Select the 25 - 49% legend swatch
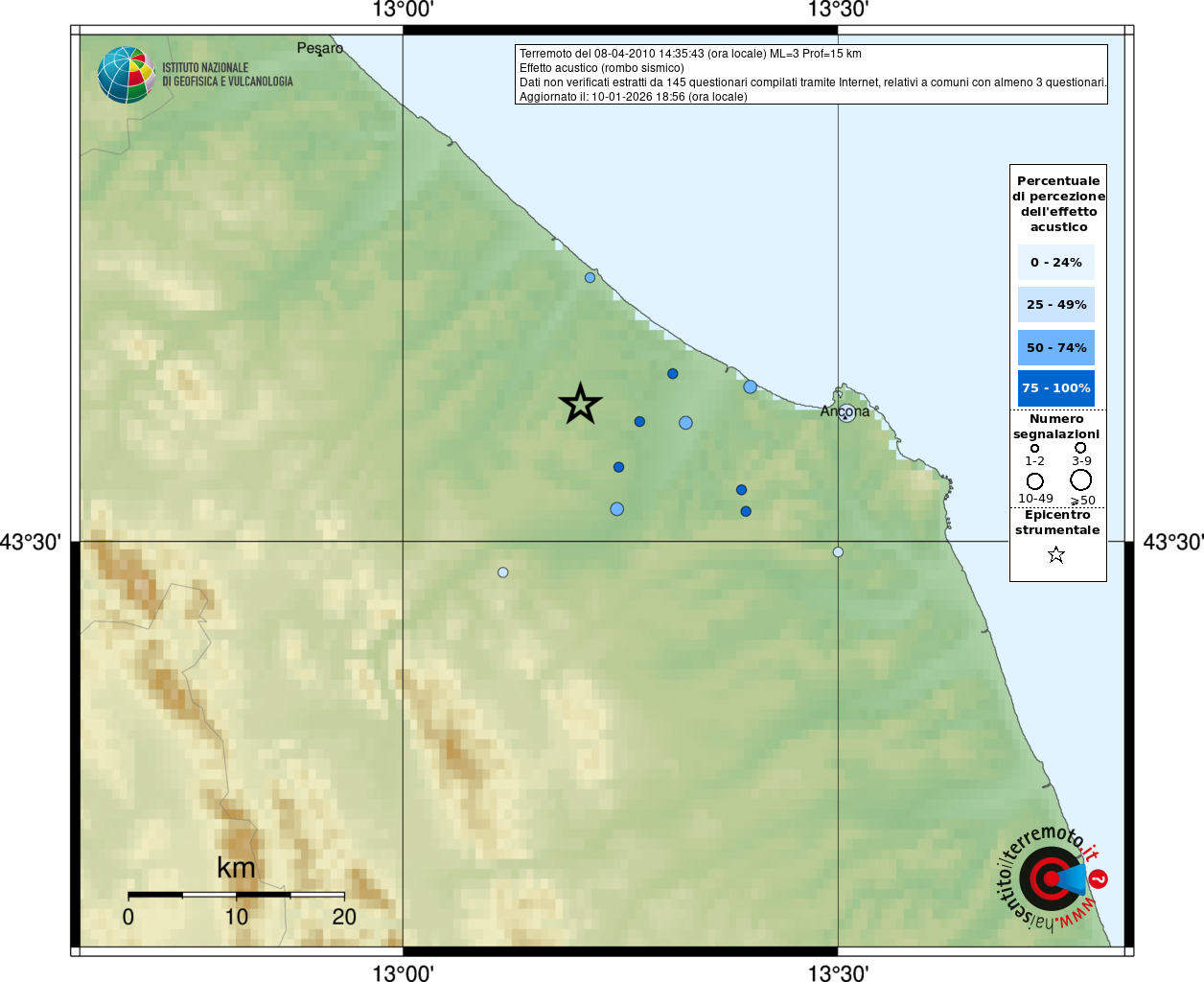Viewport: 1204px width, 982px height. pos(1055,305)
